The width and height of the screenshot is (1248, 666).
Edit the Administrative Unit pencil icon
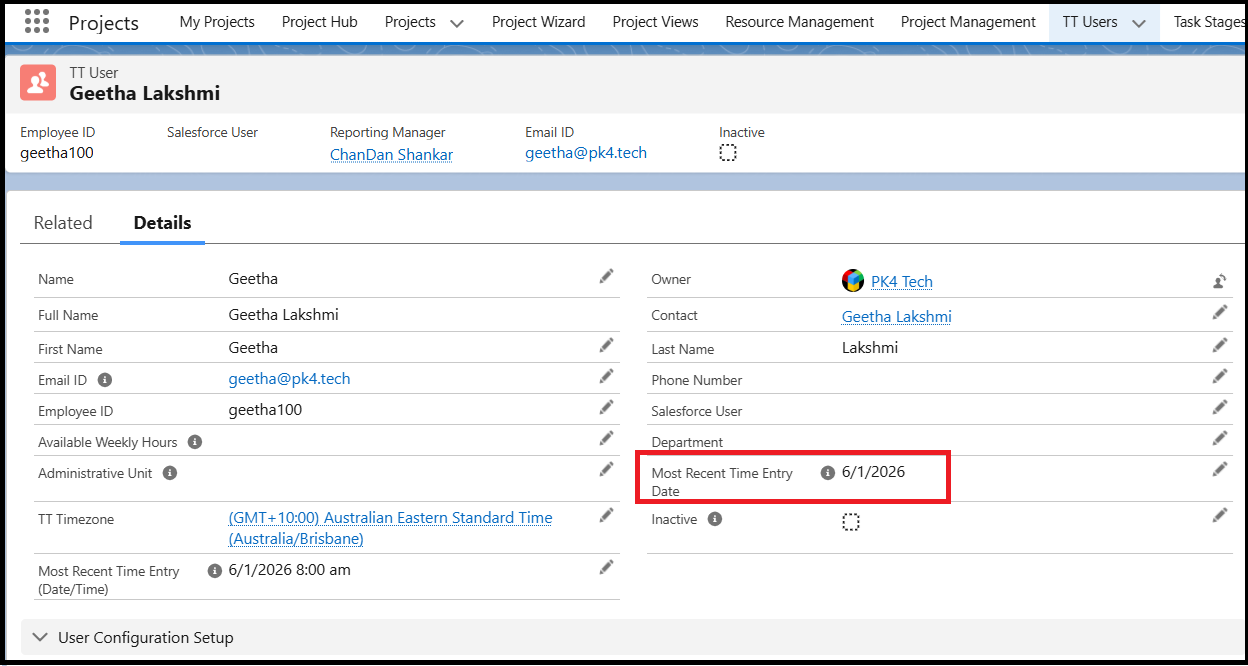[x=606, y=469]
